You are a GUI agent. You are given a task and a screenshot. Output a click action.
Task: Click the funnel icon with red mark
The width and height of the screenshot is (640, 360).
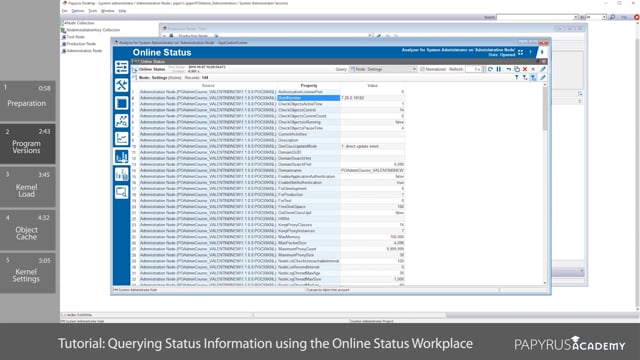click(x=525, y=77)
